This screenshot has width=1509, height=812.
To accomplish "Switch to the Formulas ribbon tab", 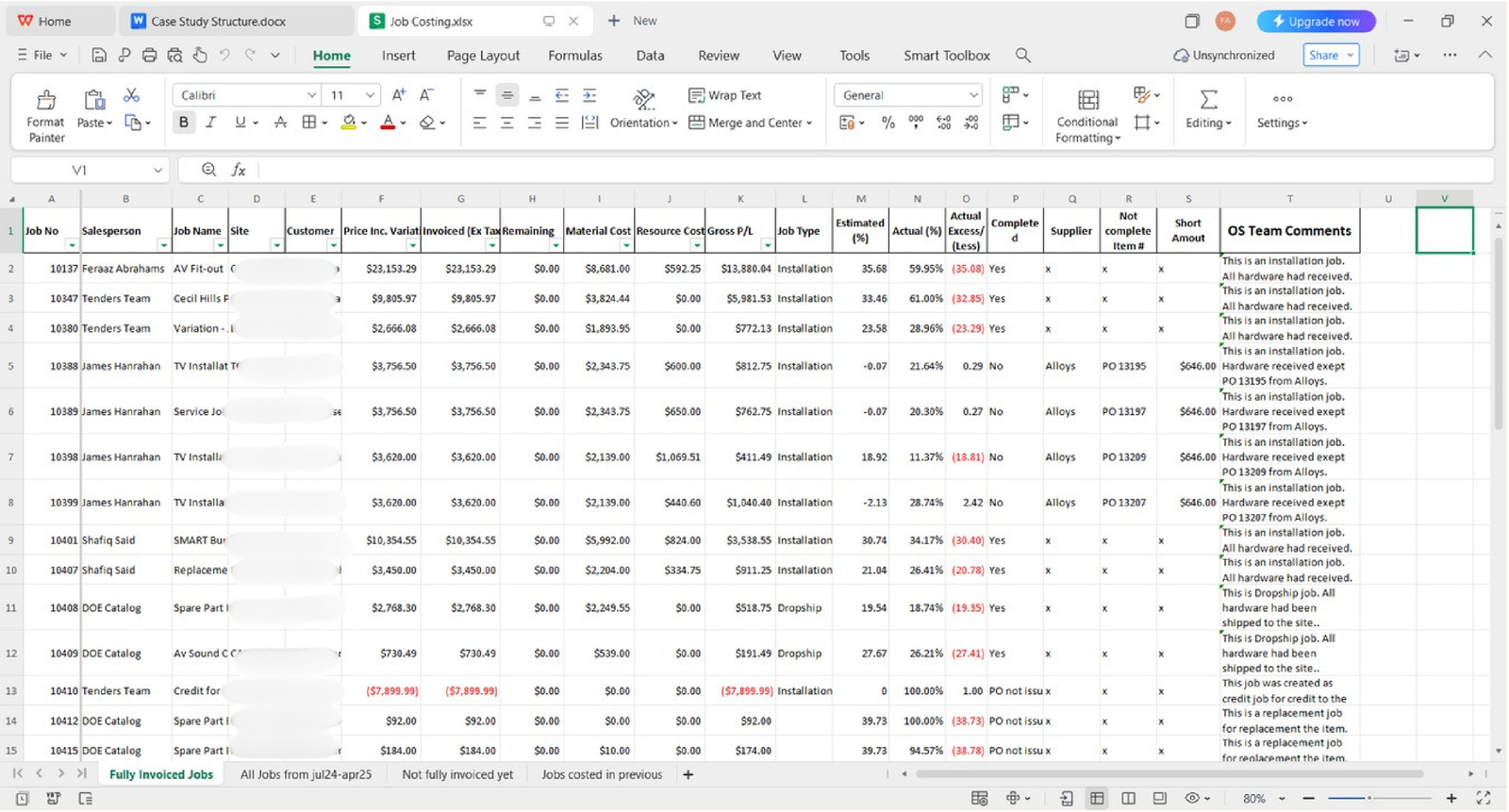I will (574, 56).
